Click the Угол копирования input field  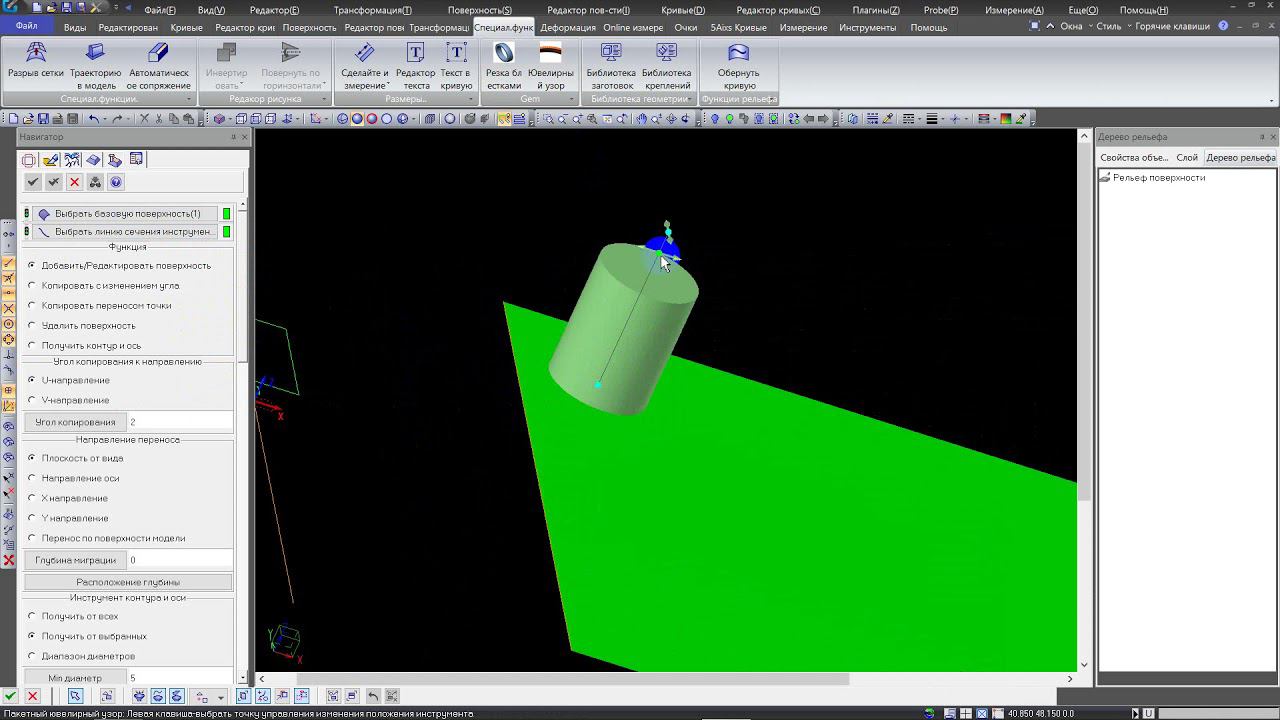(x=180, y=422)
